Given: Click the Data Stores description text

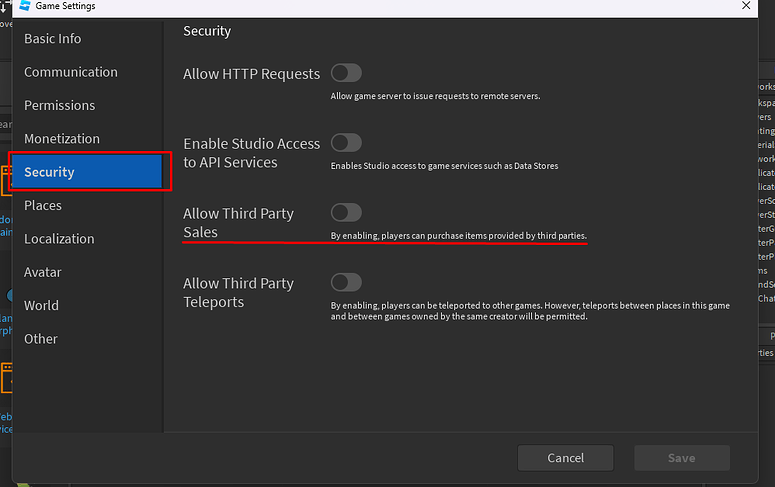Looking at the screenshot, I should pos(444,166).
